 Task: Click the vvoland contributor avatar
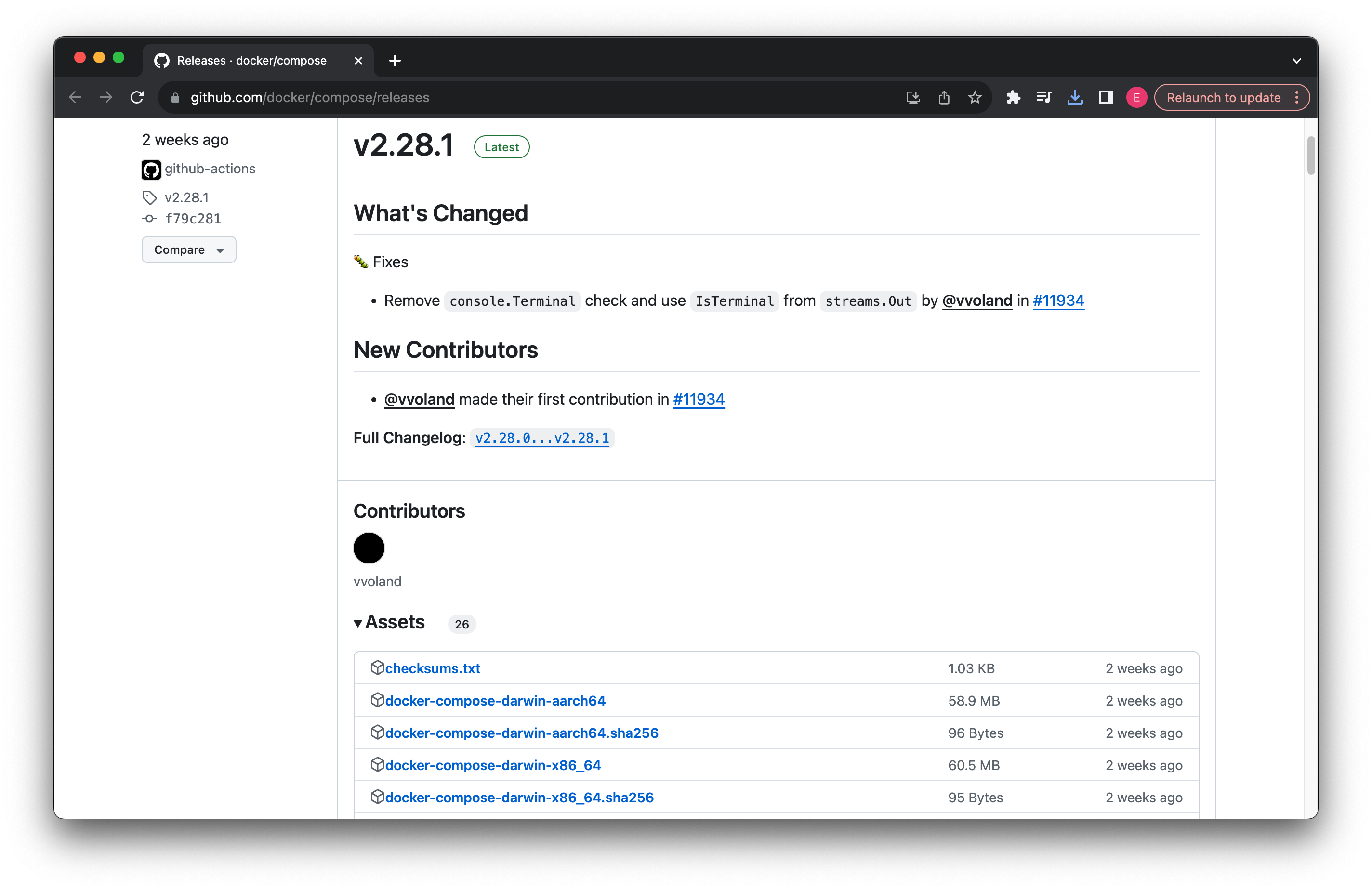coord(369,548)
